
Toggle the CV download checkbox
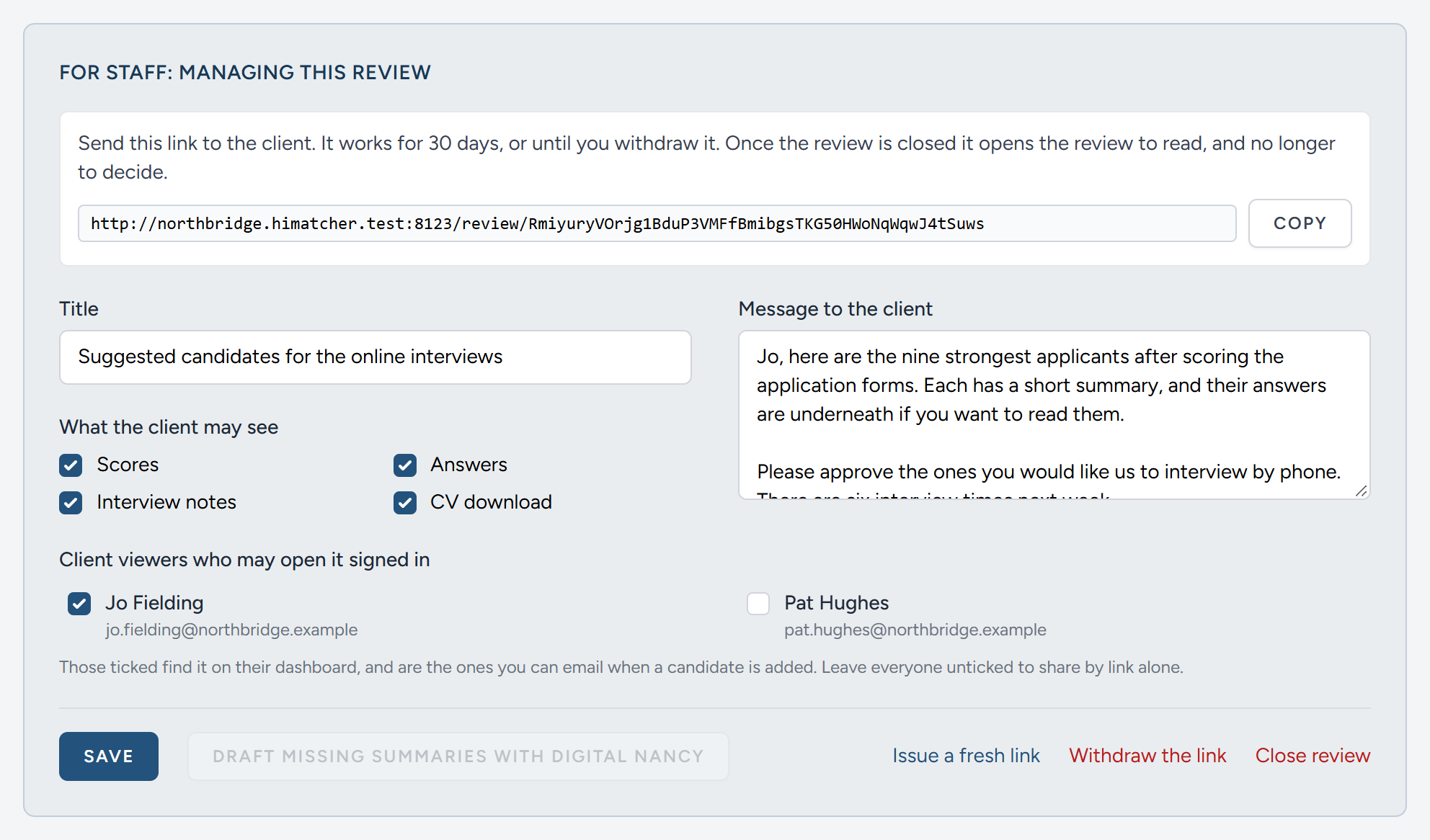[405, 503]
